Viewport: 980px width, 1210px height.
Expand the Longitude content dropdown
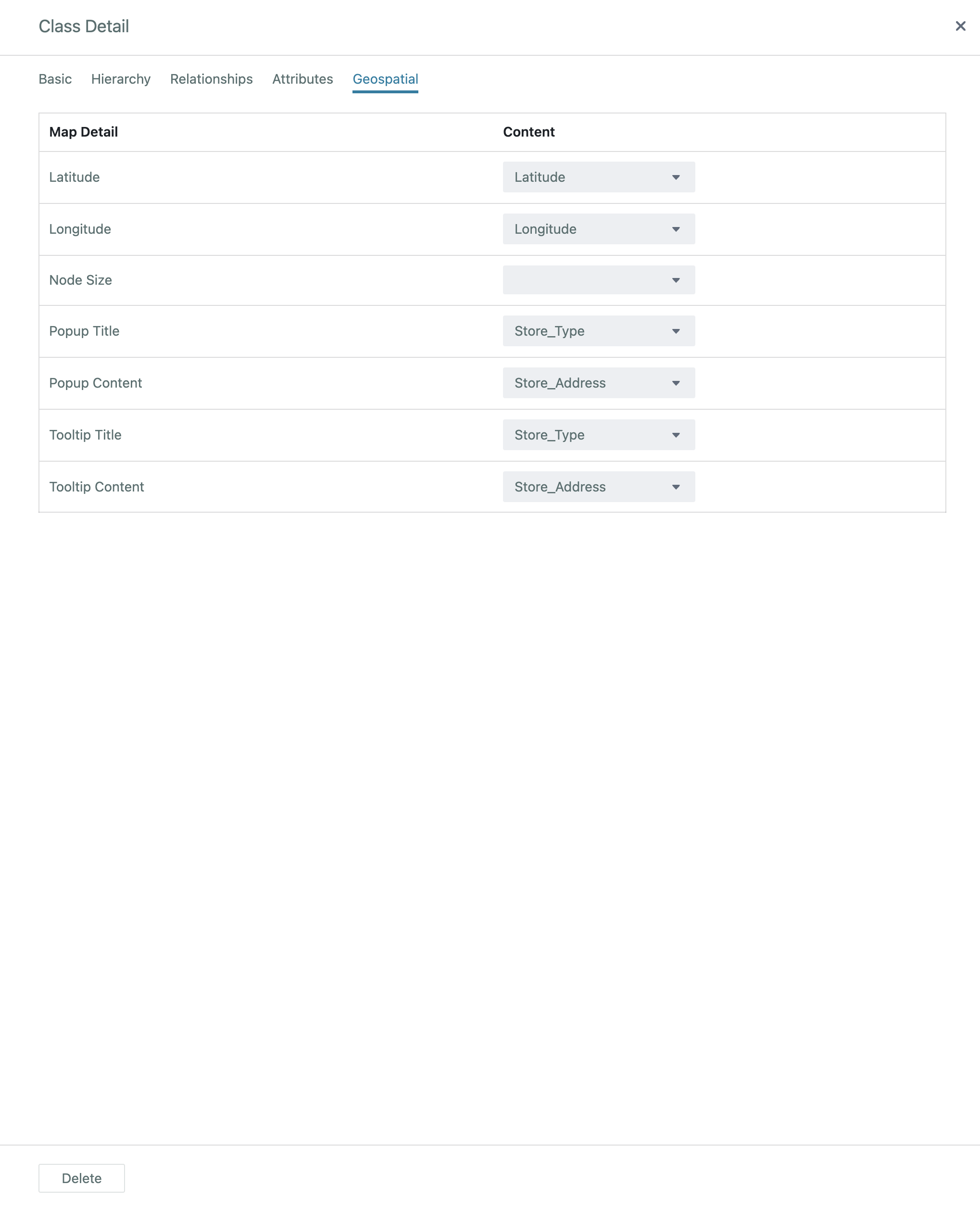click(x=598, y=229)
